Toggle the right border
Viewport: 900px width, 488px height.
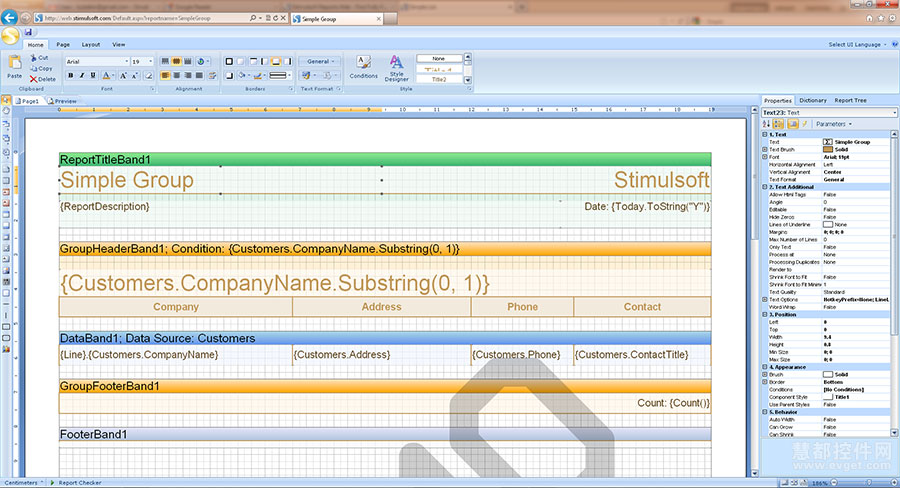pos(287,61)
